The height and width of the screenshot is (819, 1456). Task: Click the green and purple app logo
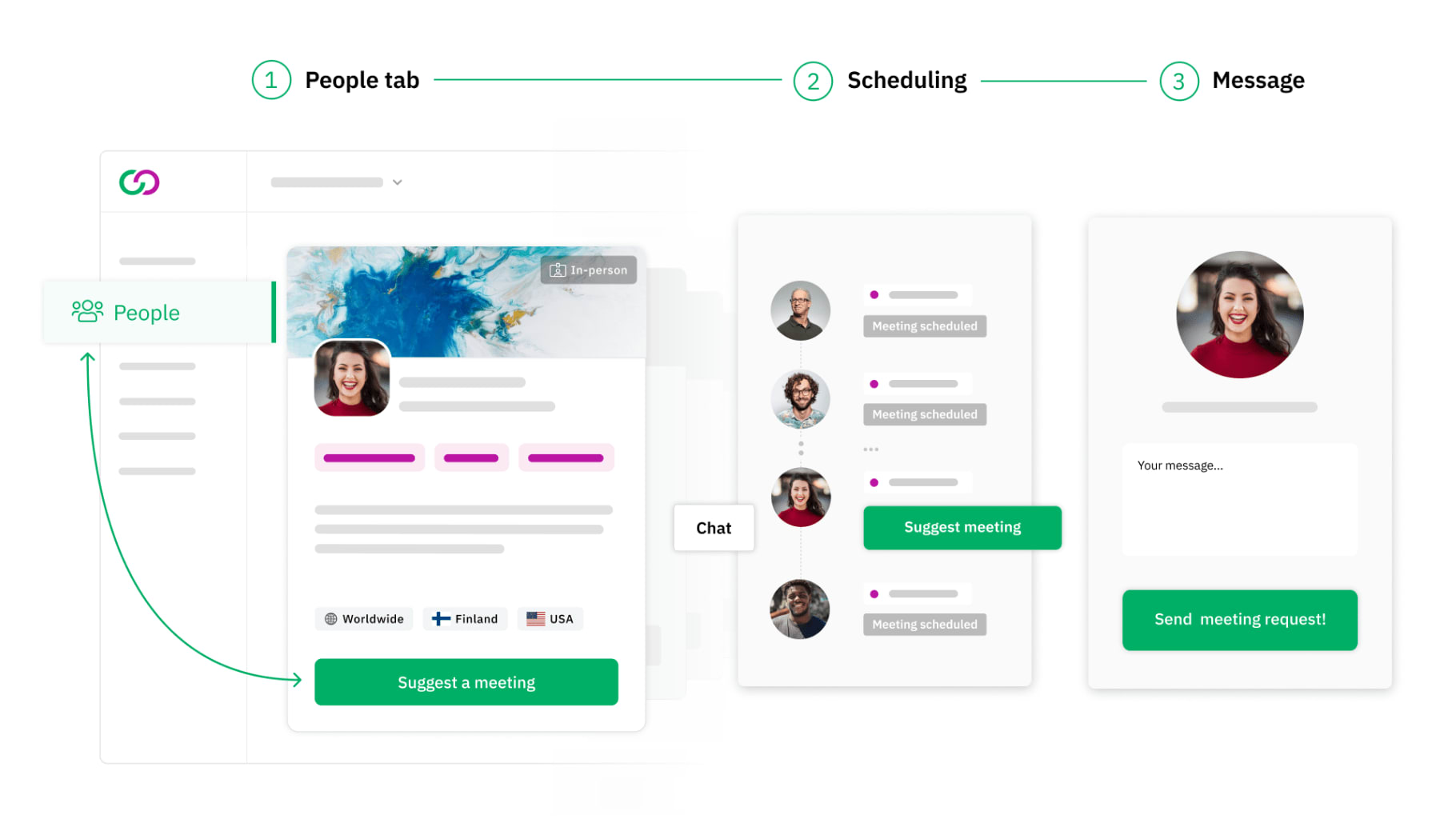tap(139, 182)
